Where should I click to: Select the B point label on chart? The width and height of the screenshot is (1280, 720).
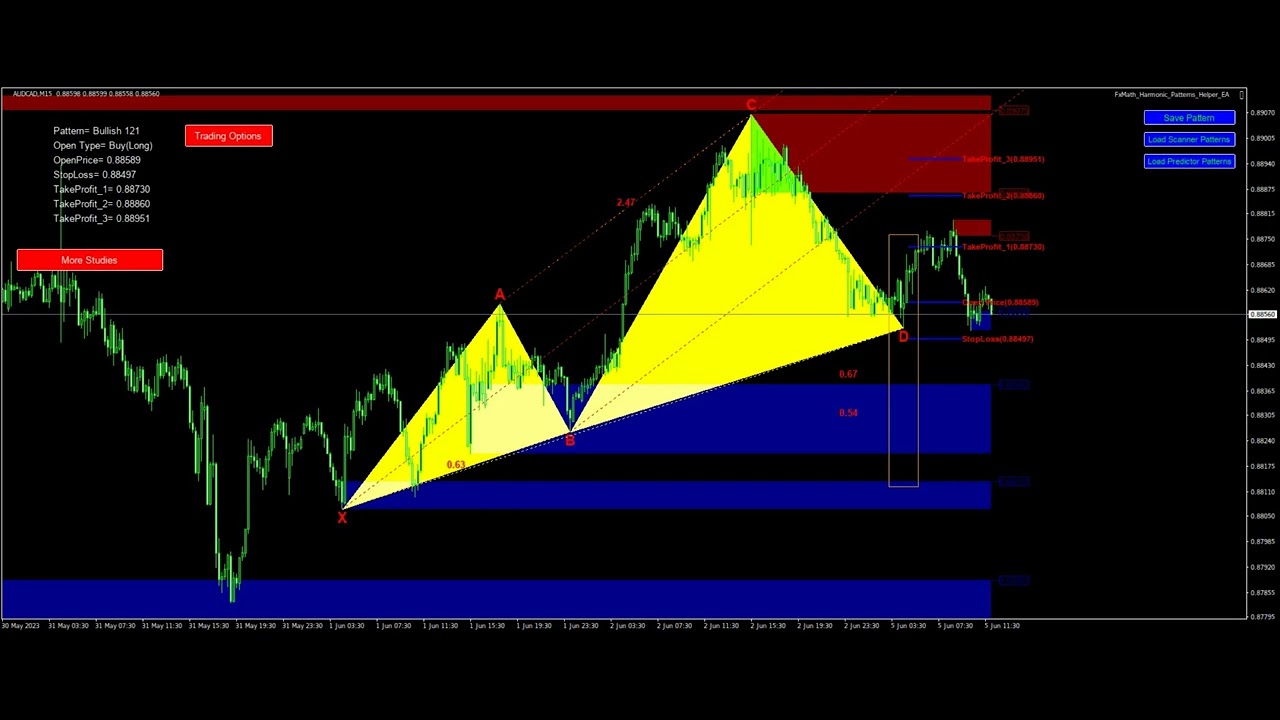click(x=570, y=440)
